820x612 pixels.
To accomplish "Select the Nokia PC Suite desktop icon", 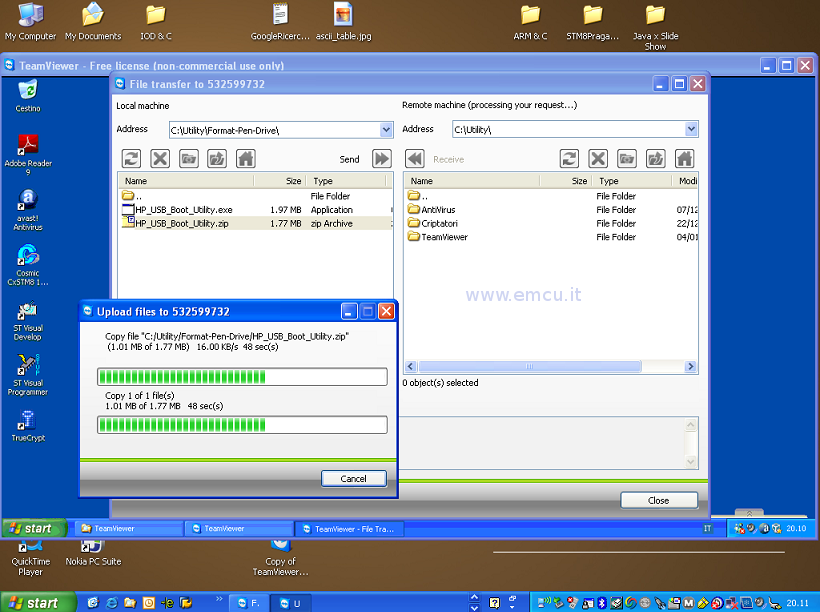I will point(93,554).
